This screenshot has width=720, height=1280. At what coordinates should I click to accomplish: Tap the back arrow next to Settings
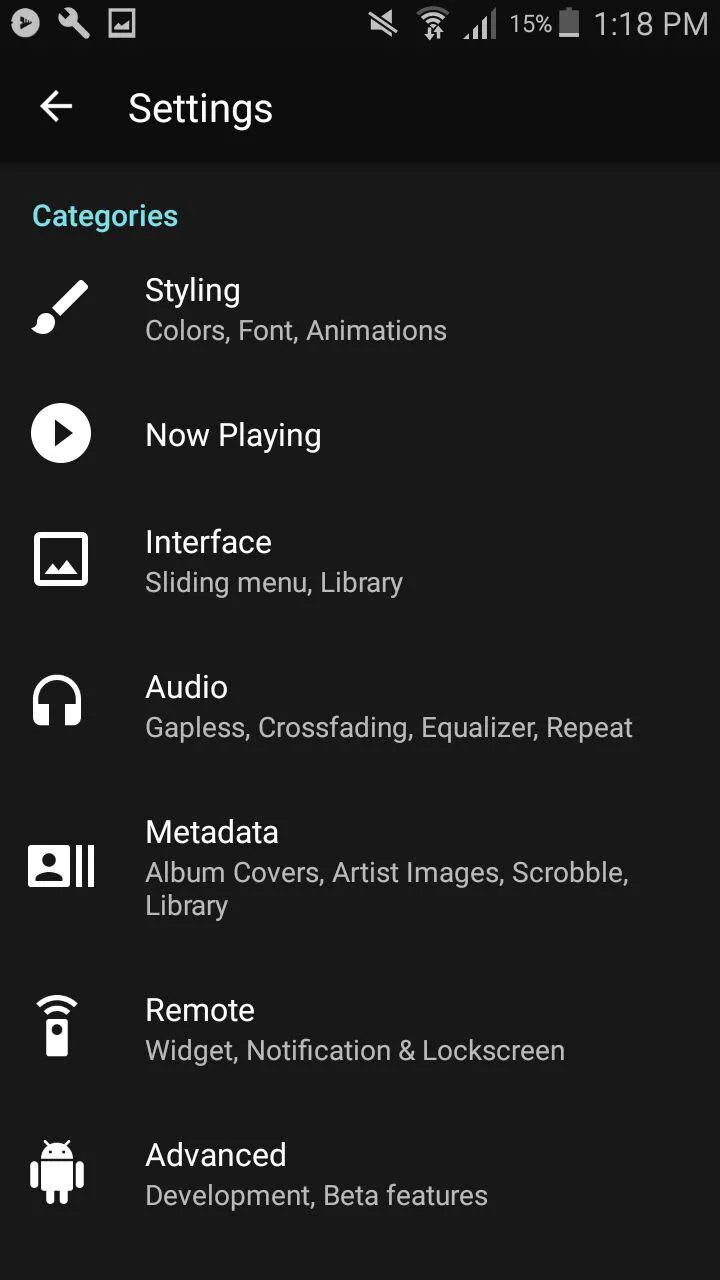click(56, 107)
